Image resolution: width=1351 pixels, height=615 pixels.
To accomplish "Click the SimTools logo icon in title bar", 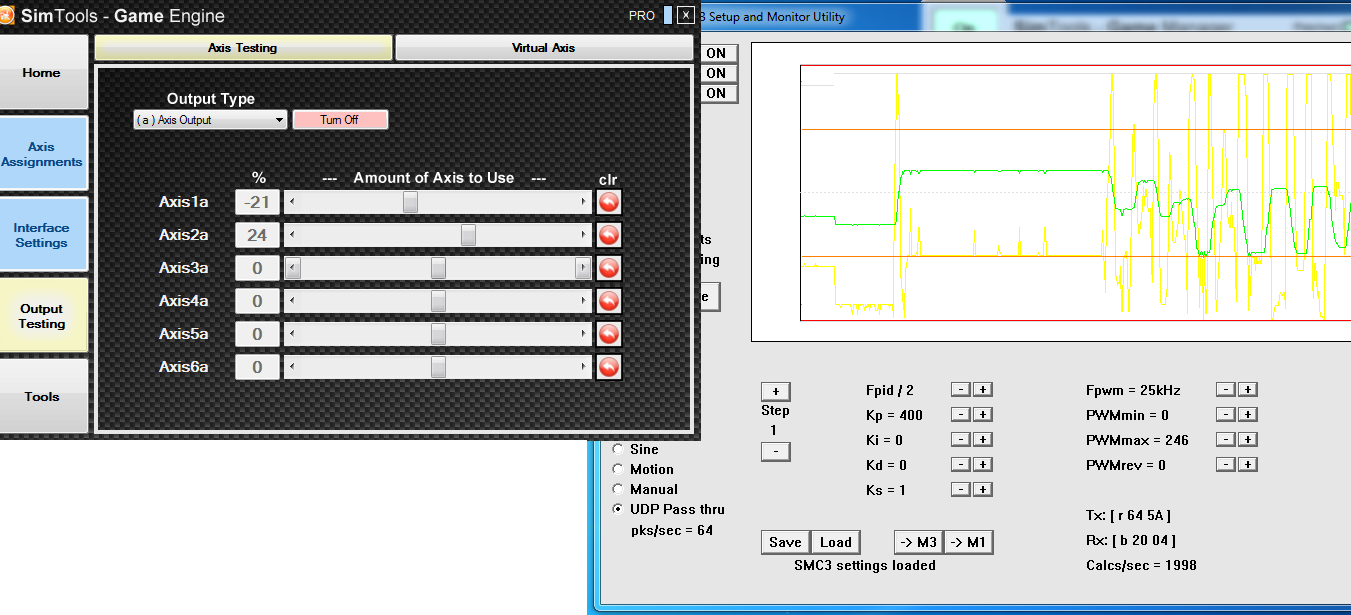I will tap(6, 15).
